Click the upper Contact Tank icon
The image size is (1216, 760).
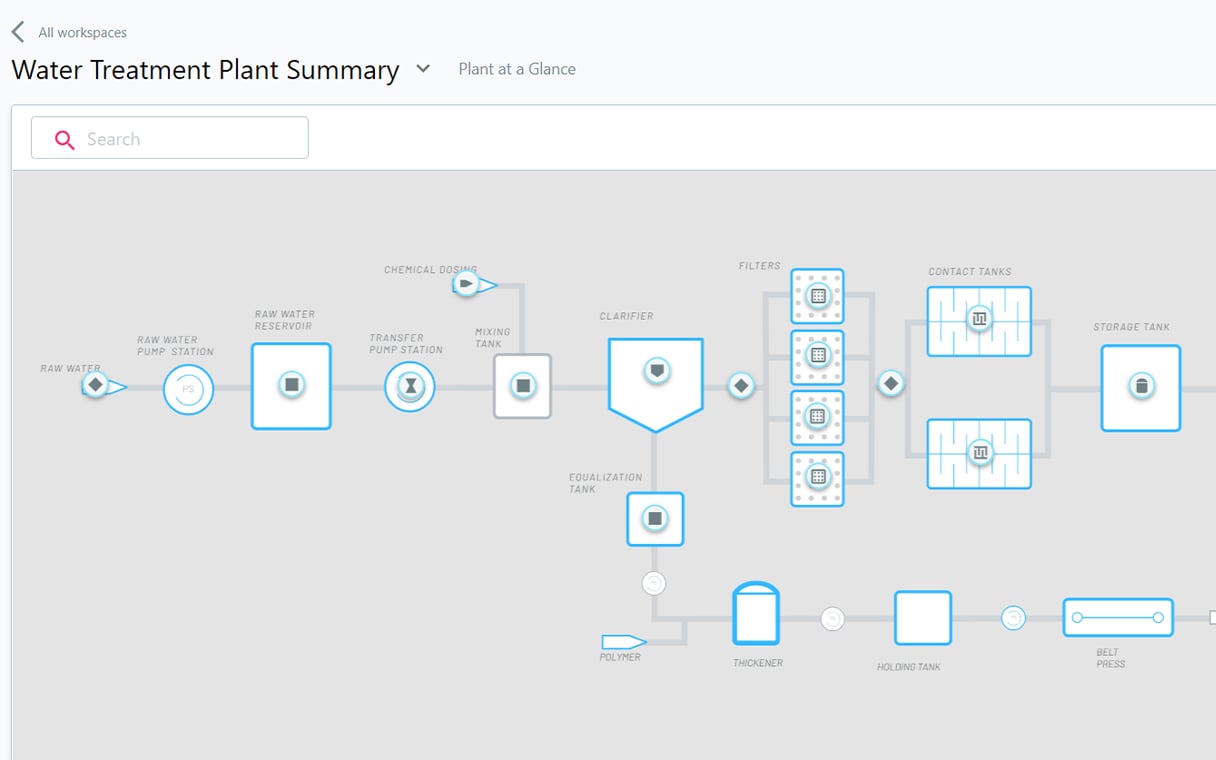pos(978,320)
